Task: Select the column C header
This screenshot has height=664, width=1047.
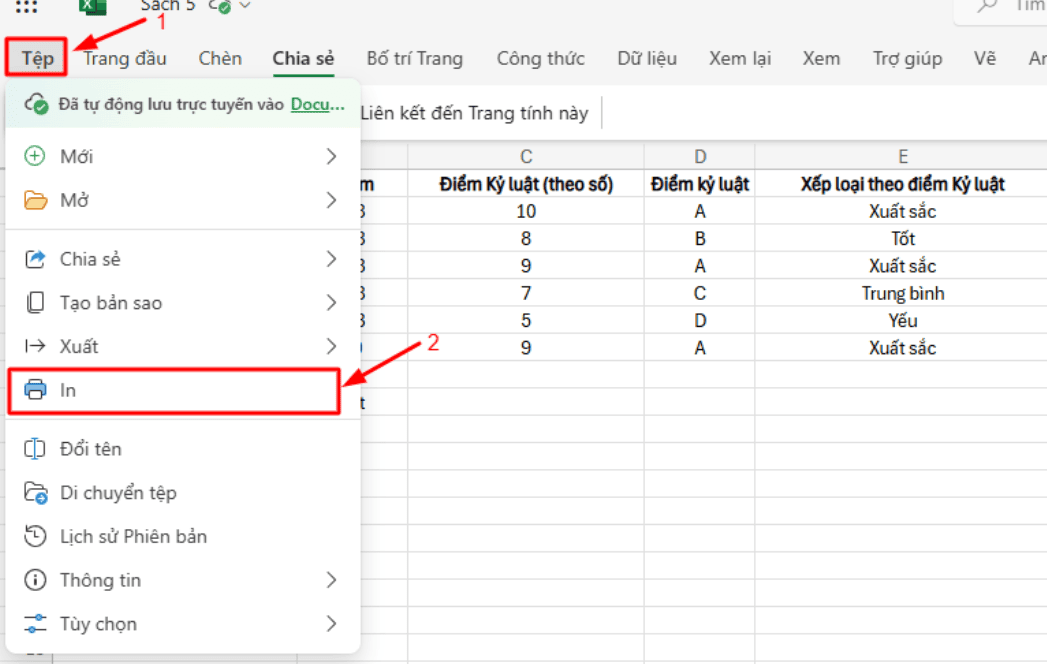Action: pyautogui.click(x=526, y=156)
